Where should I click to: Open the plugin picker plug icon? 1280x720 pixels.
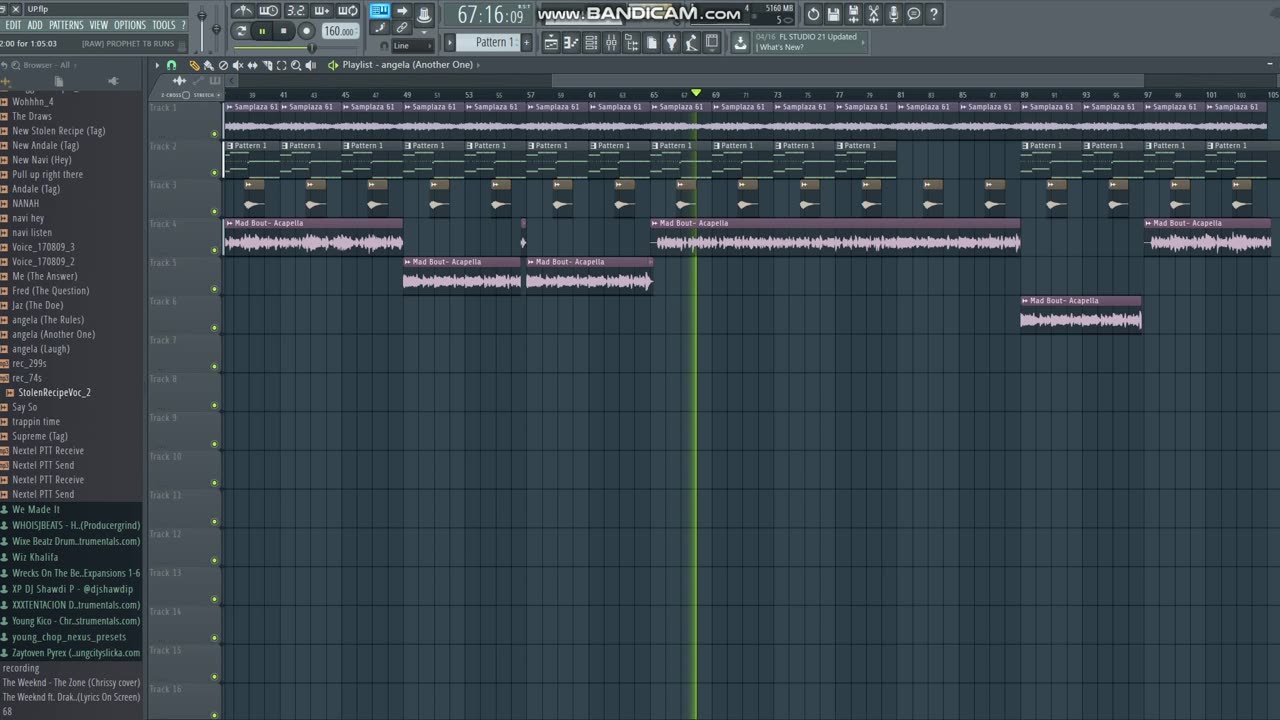(x=671, y=42)
